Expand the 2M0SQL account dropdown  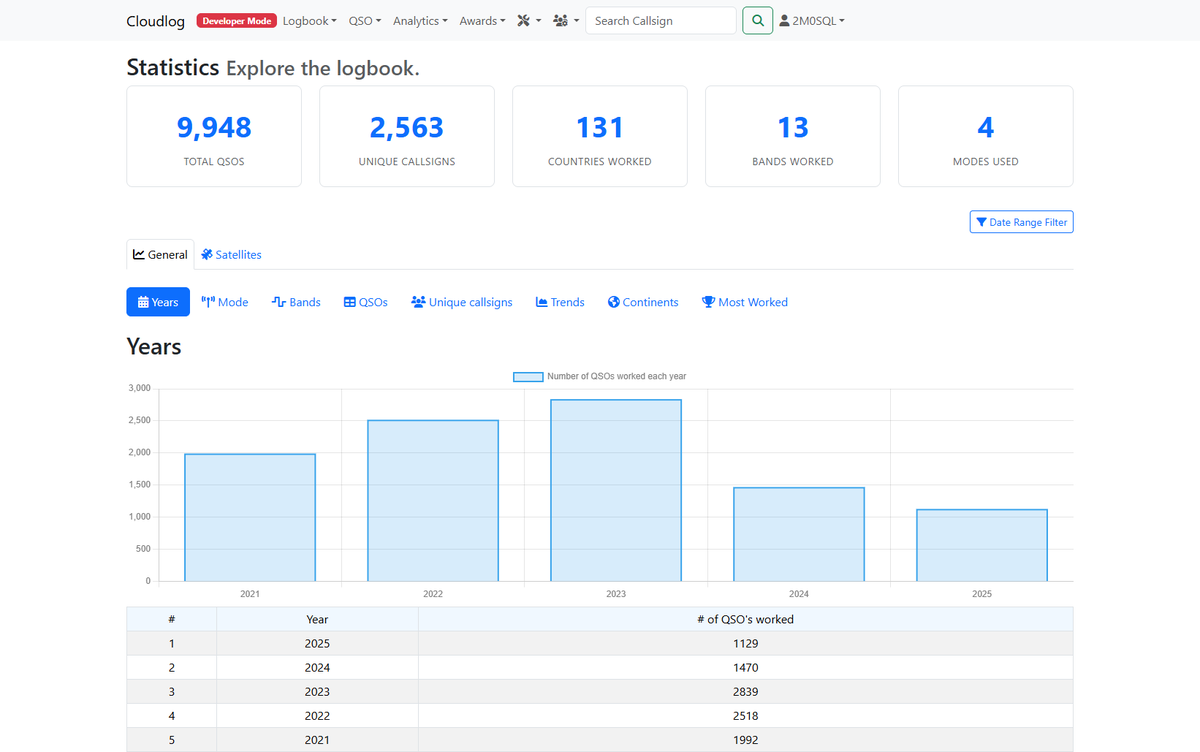[811, 20]
